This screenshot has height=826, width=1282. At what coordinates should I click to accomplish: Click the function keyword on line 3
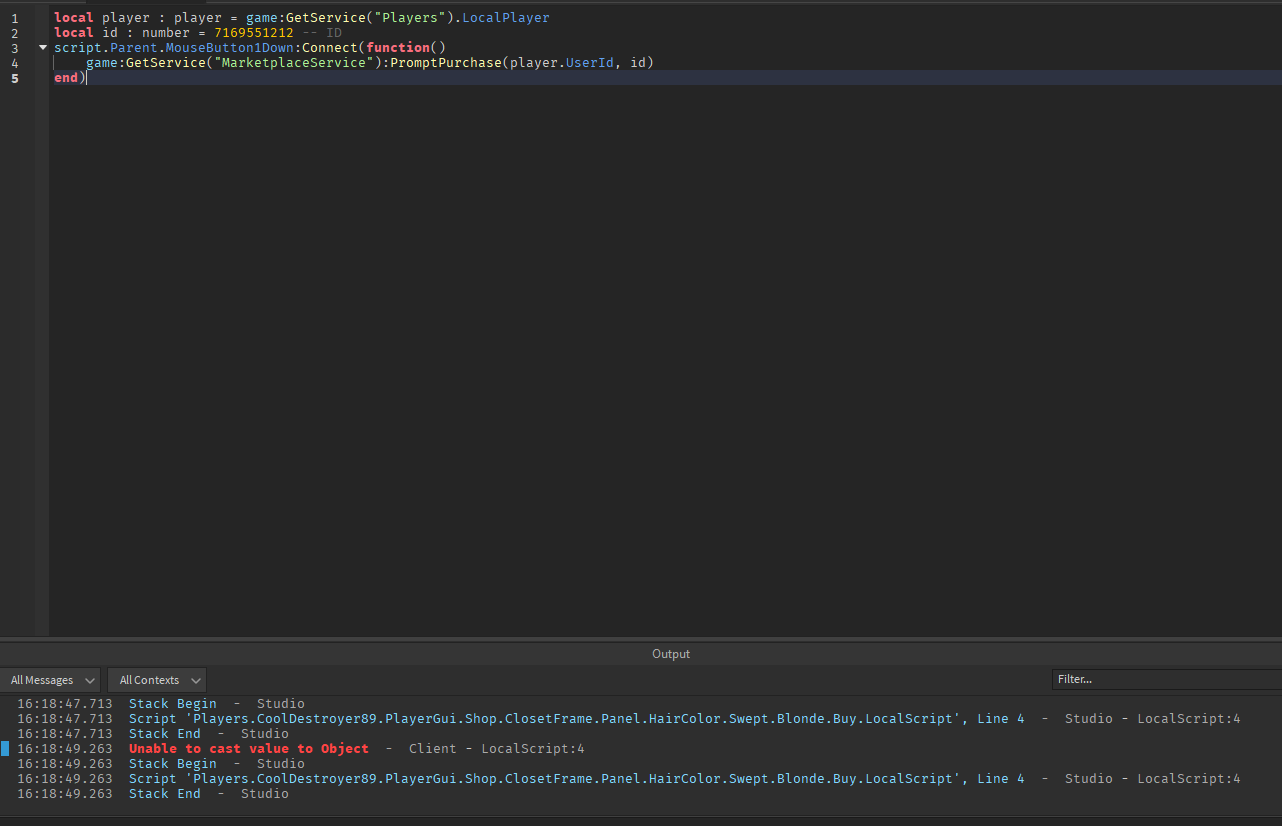click(398, 47)
